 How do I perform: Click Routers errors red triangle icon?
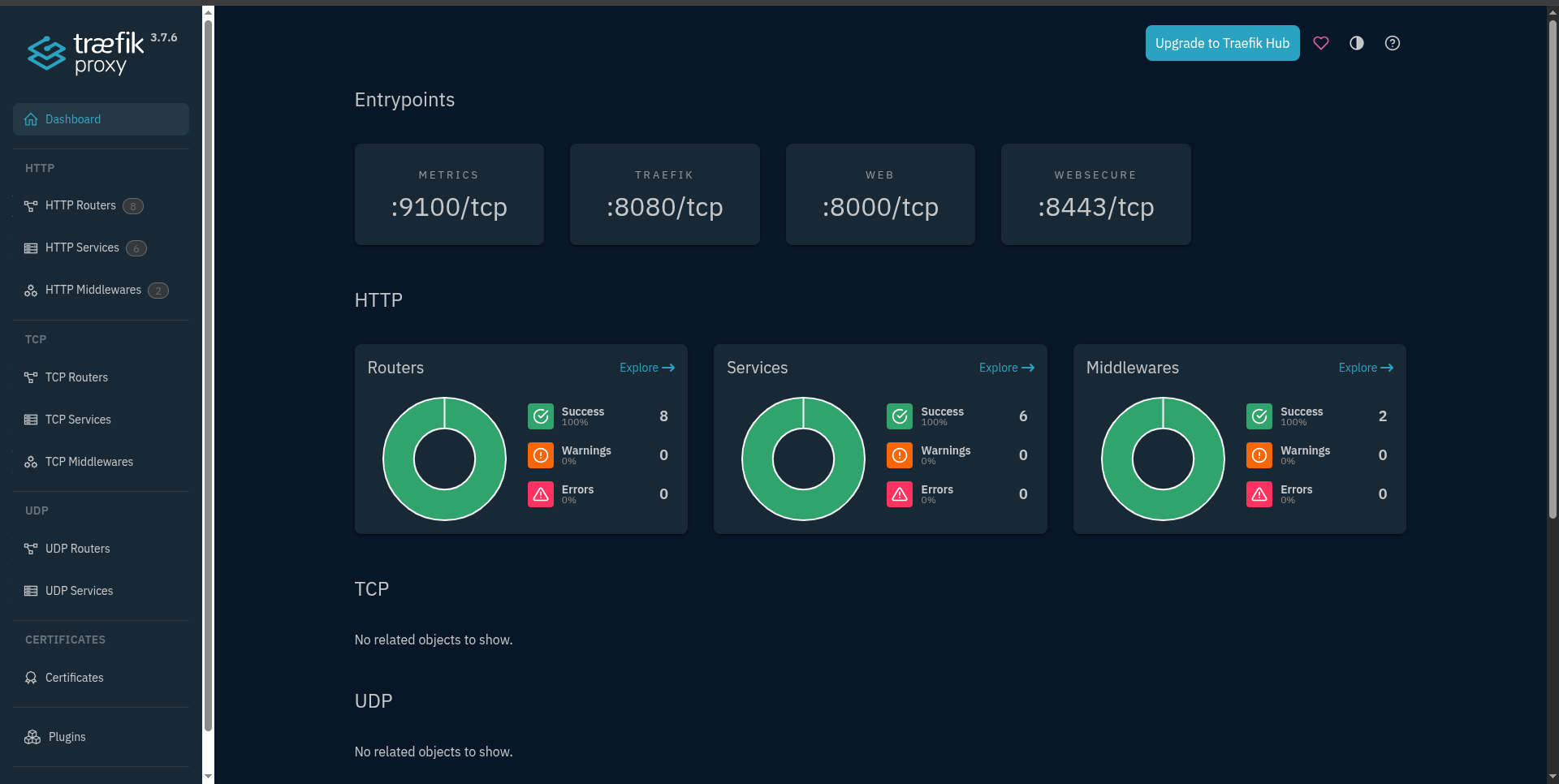(x=541, y=494)
